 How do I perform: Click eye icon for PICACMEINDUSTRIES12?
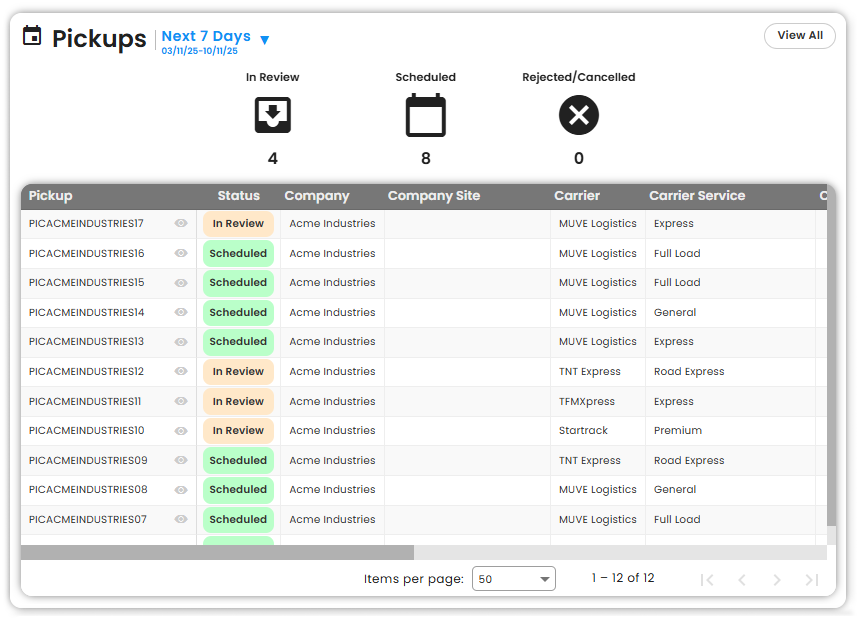181,371
